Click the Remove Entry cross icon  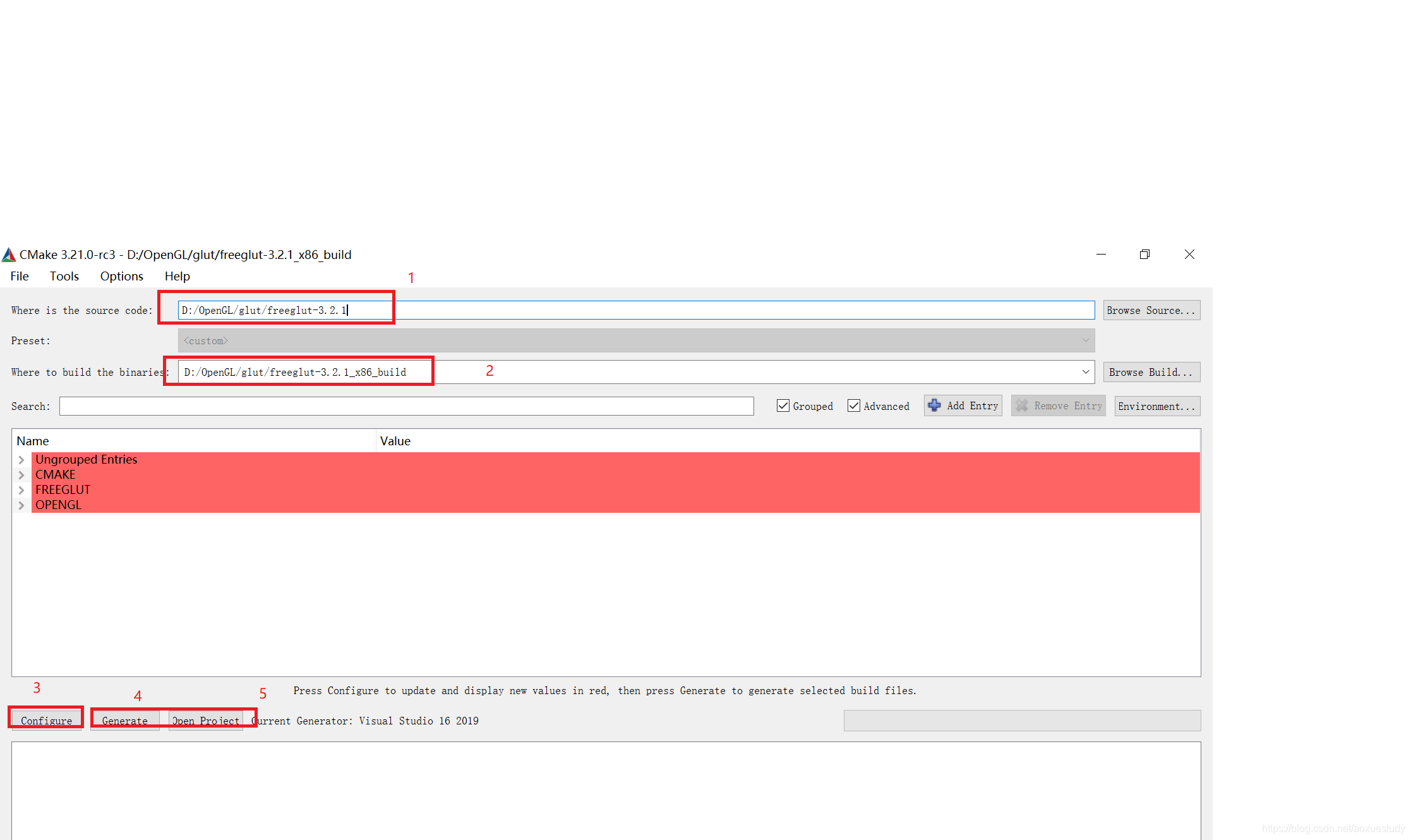click(x=1022, y=405)
